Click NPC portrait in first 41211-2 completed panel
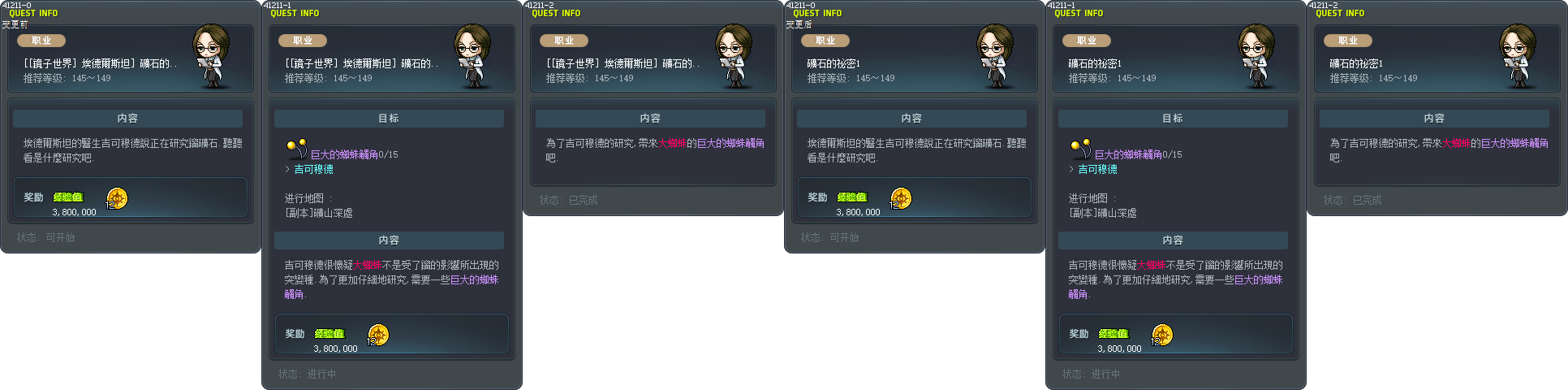Image resolution: width=1568 pixels, height=390 pixels. coord(735,56)
